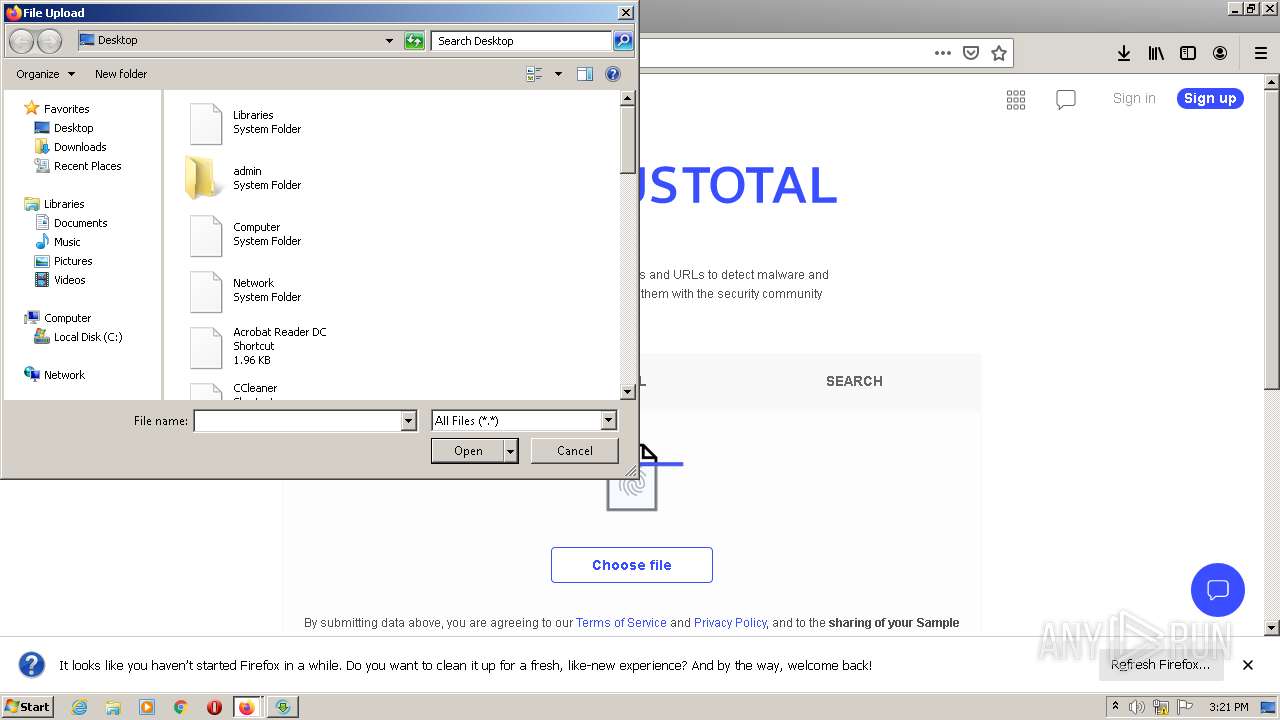The image size is (1280, 720).
Task: Save page to Pocket icon
Action: coord(971,53)
